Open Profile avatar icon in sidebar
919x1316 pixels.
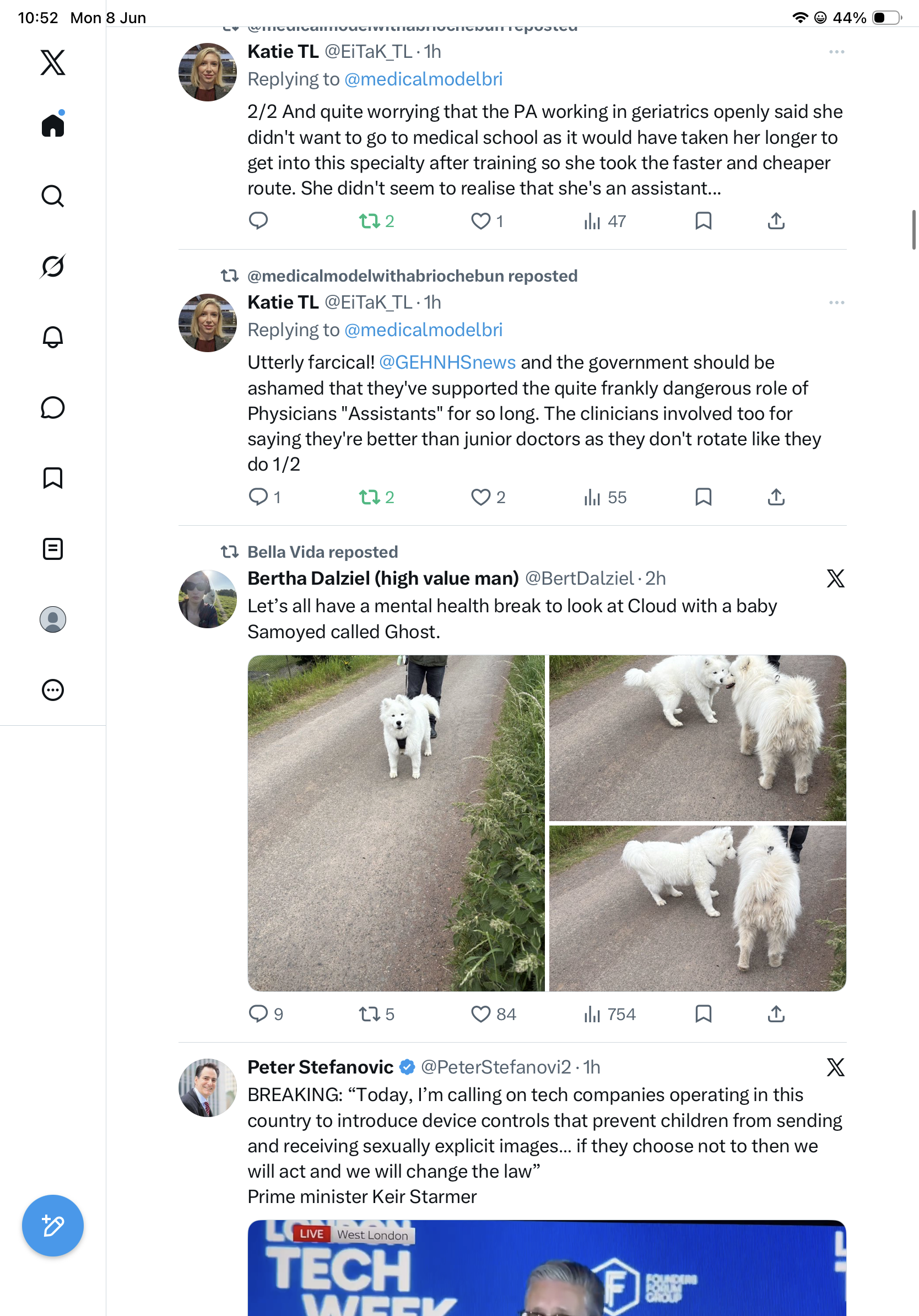pos(53,619)
